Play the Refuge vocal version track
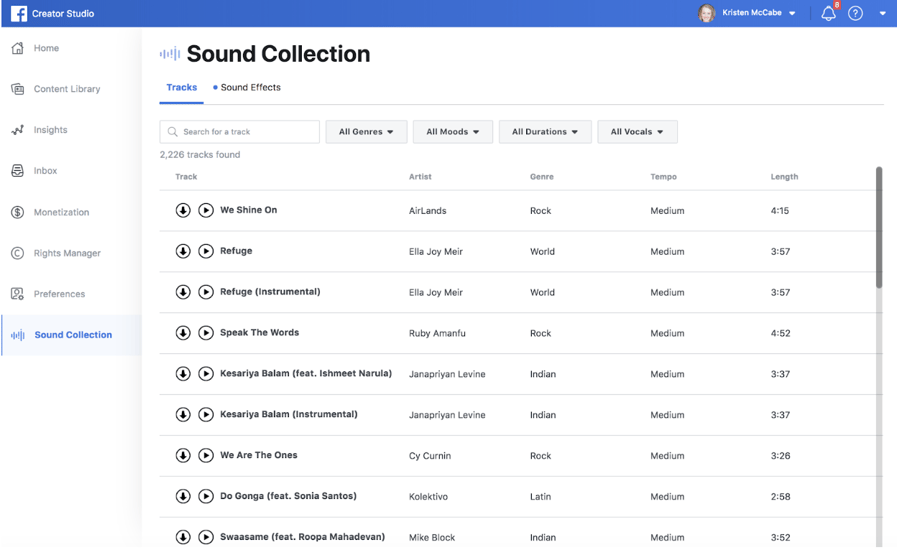Image resolution: width=897 pixels, height=550 pixels. pos(206,251)
